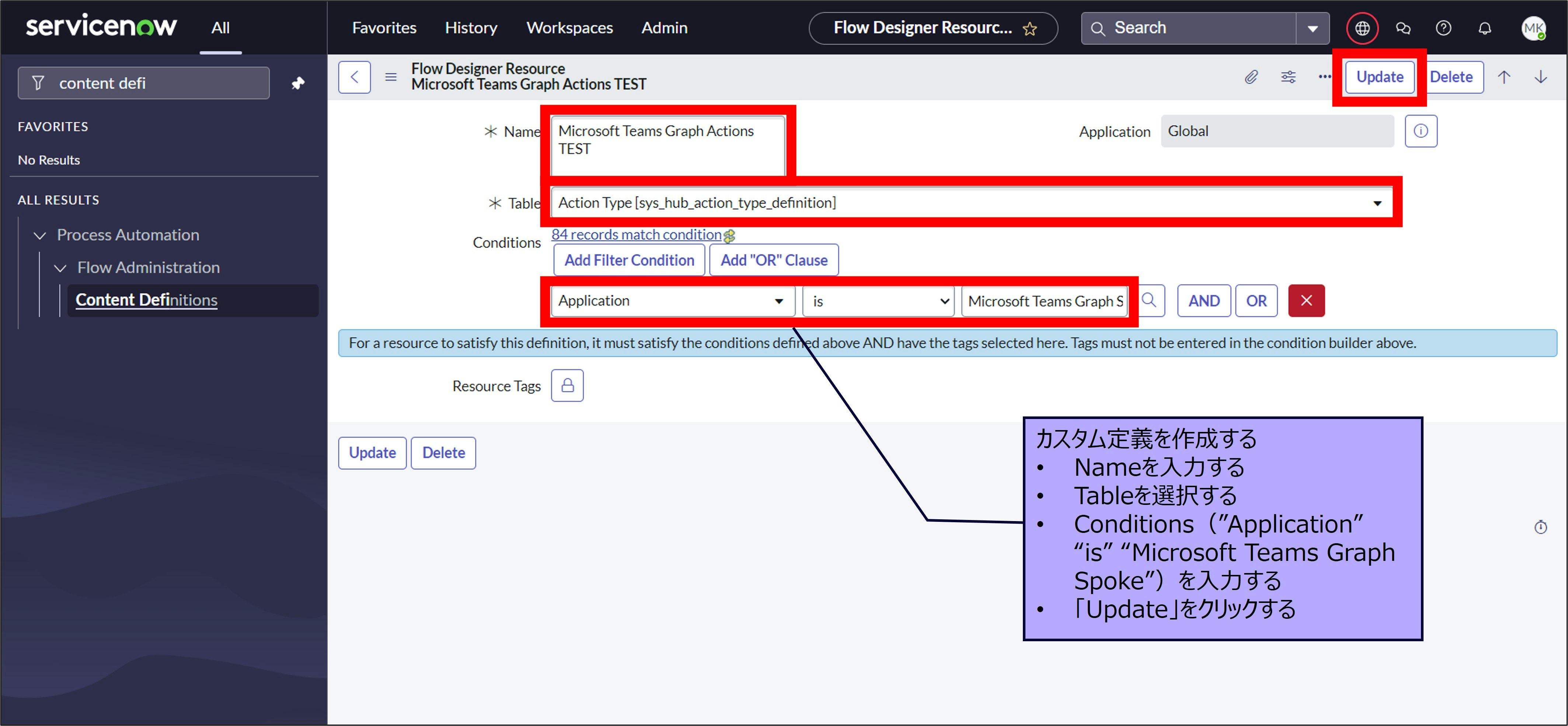Open the personalize form settings icon
Screen dimensions: 1568x726
click(1288, 77)
